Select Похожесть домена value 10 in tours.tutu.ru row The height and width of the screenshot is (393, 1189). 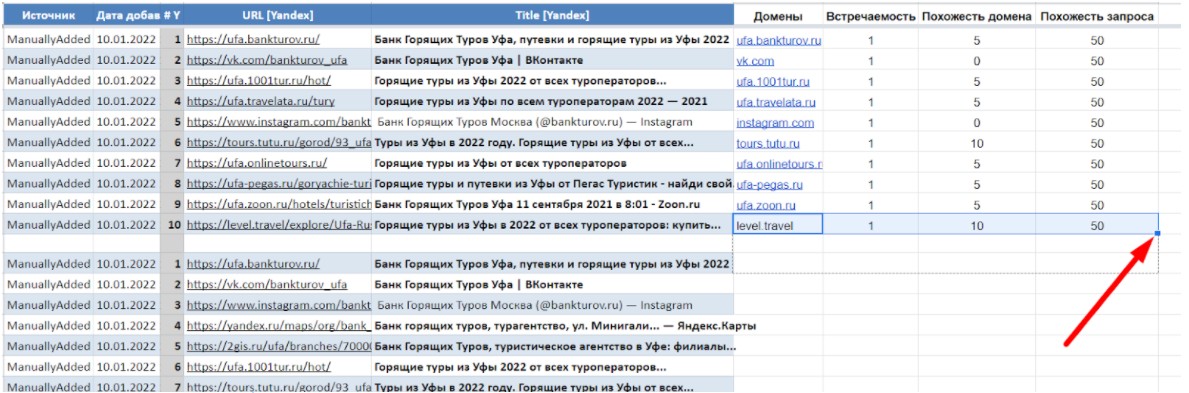point(977,143)
